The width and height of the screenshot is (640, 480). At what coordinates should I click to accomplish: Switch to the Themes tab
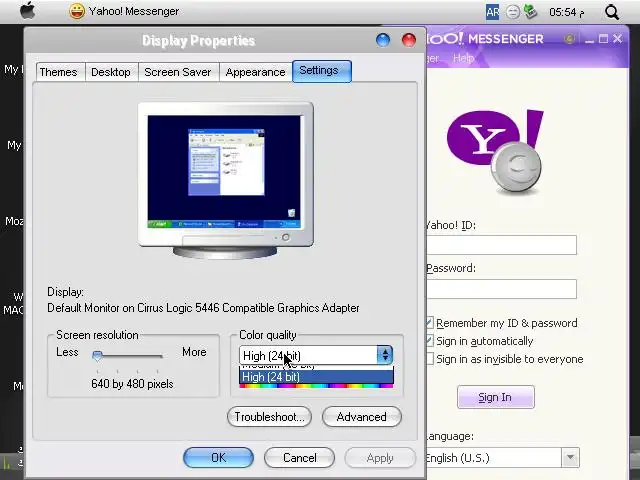(x=58, y=72)
